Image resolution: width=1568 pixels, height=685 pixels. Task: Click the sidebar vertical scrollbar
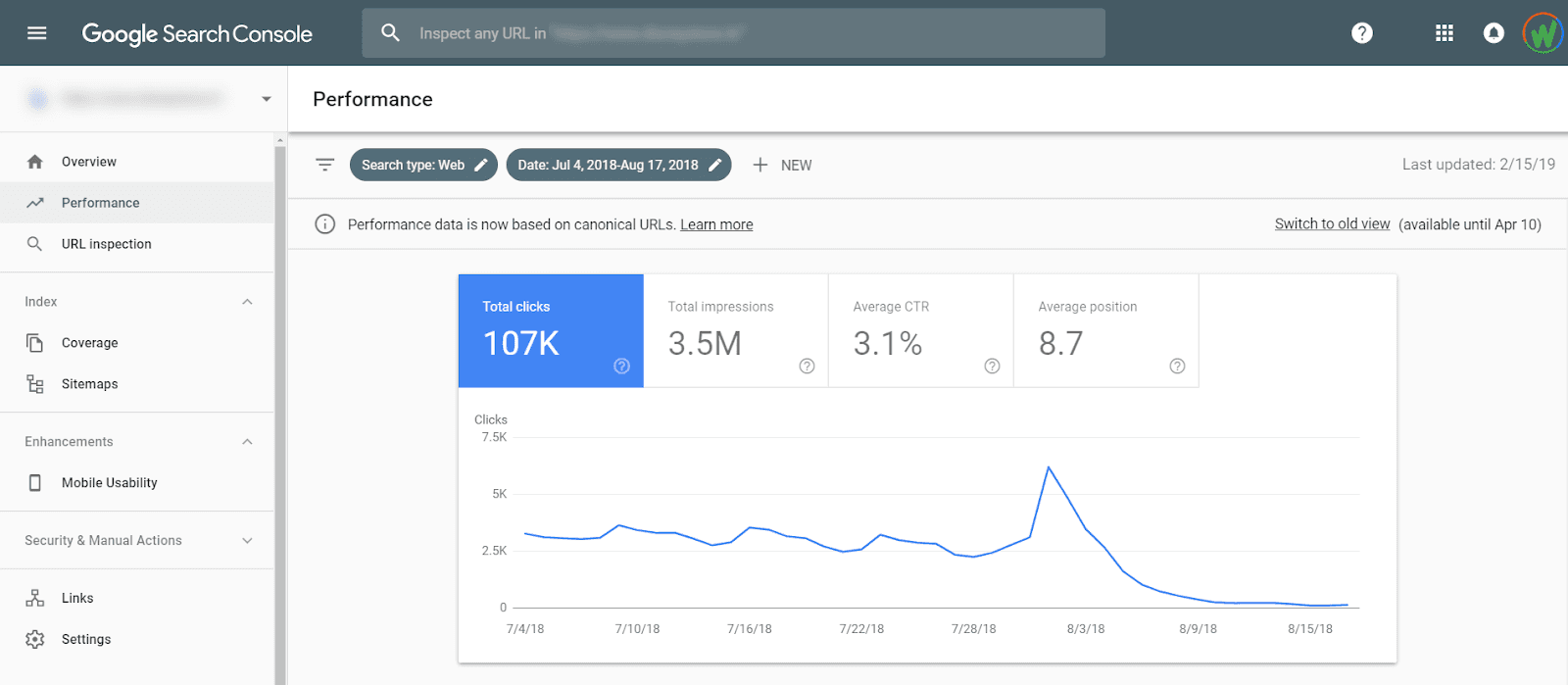[280, 412]
